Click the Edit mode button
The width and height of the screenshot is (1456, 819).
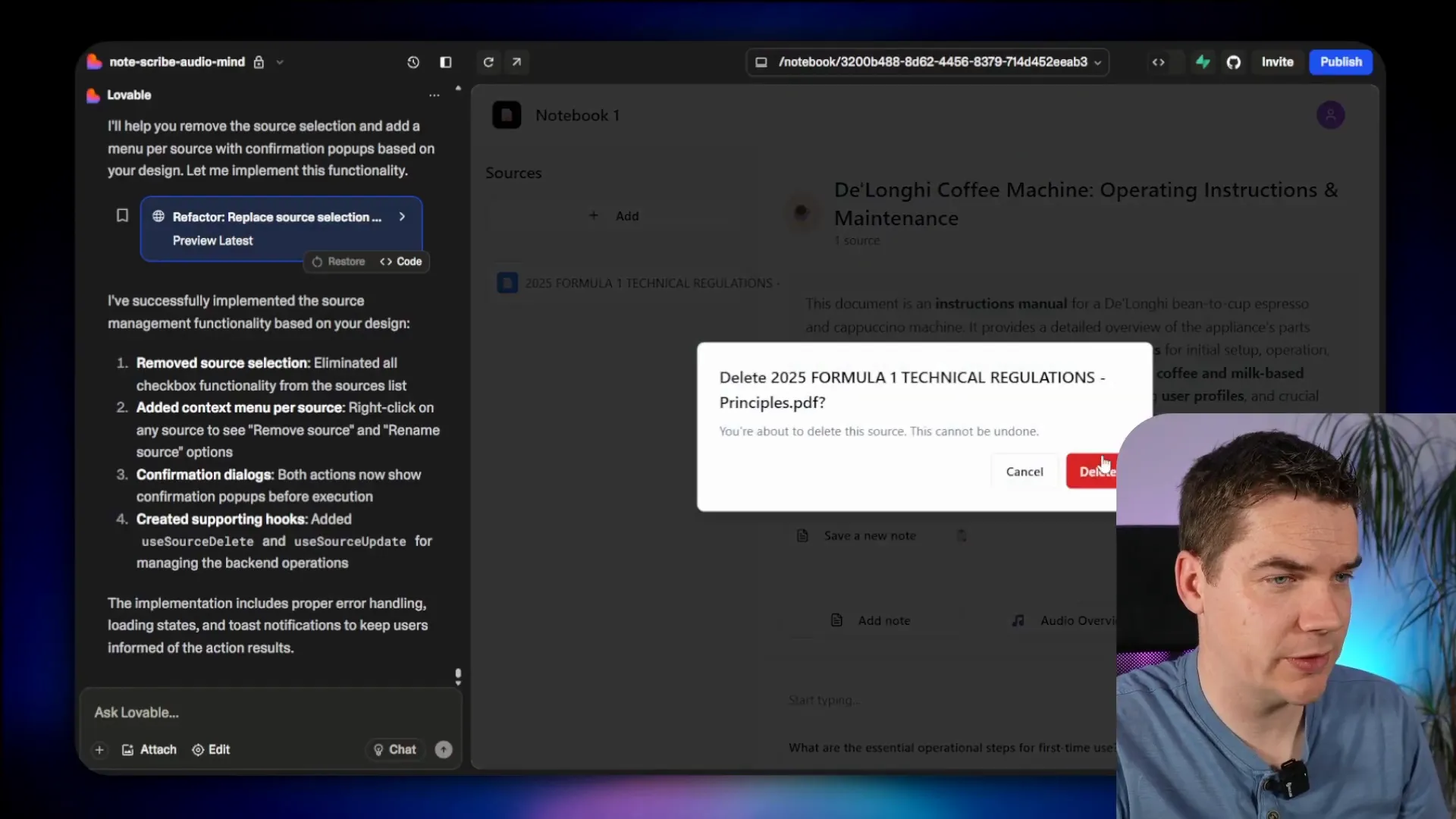211,750
